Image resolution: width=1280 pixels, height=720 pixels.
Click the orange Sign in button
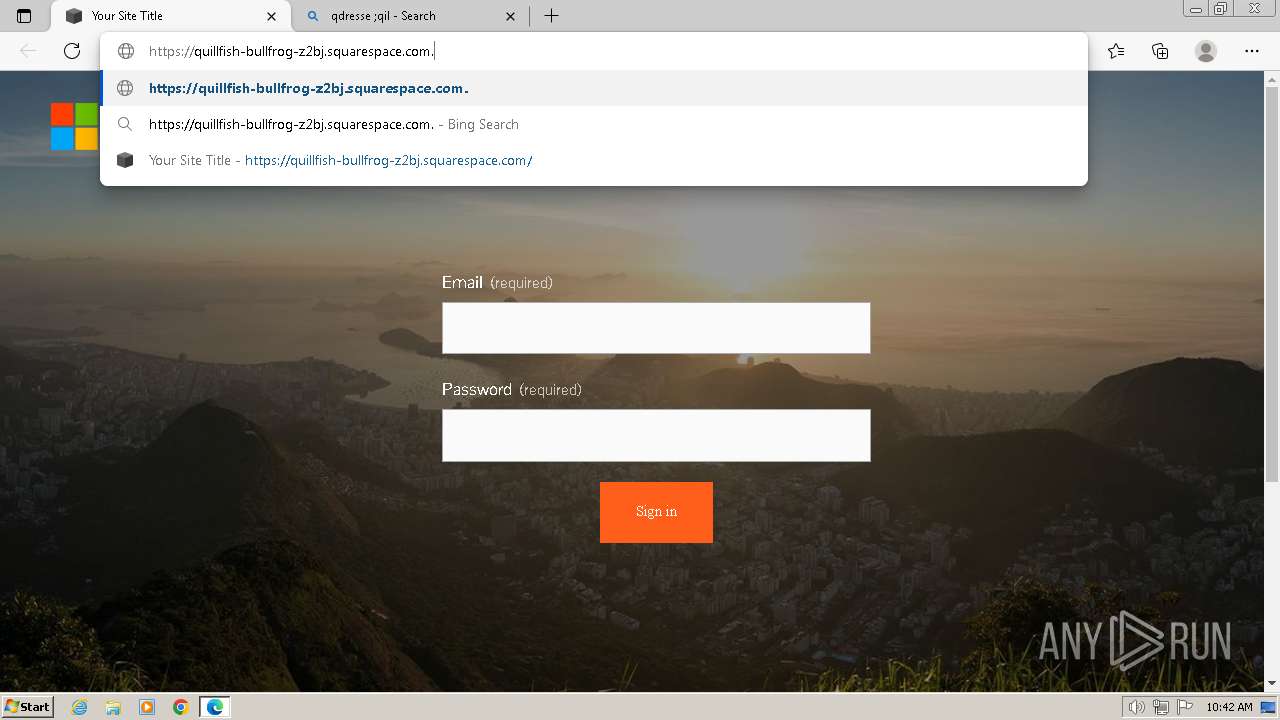click(656, 512)
